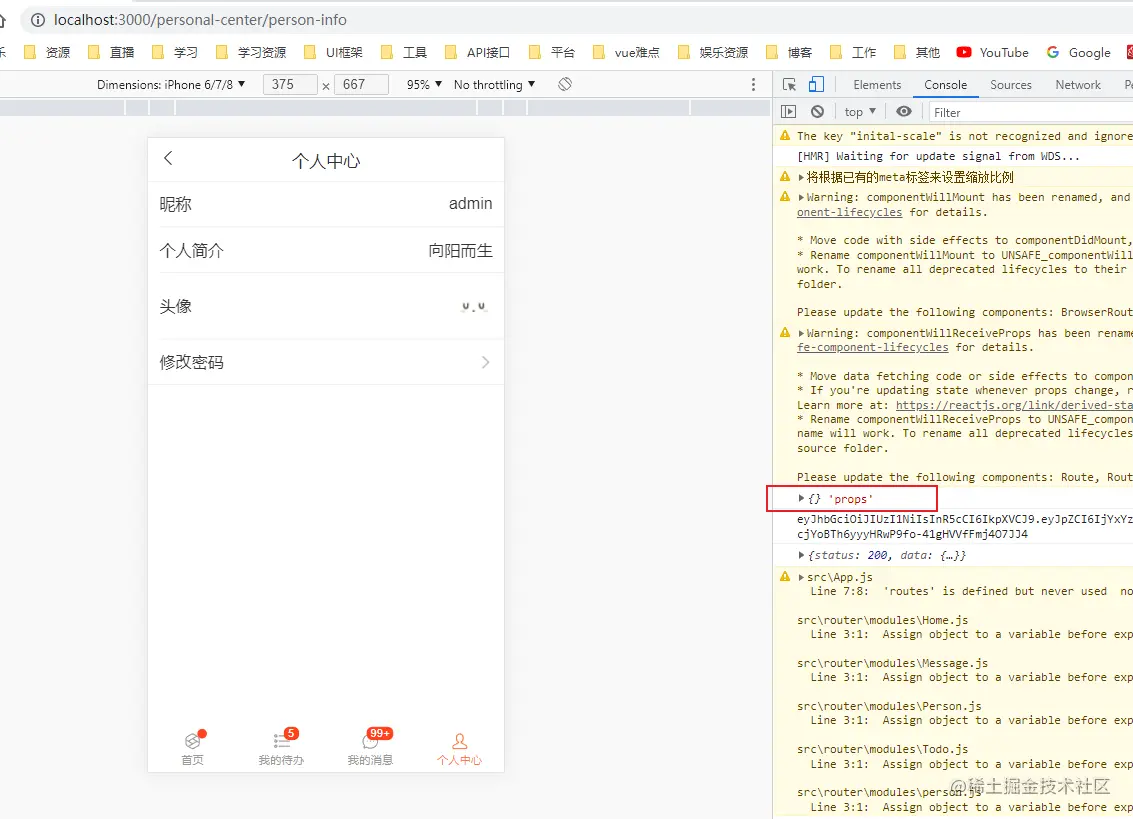Open the reactjs.org derived-state link
This screenshot has width=1133, height=819.
point(1014,405)
